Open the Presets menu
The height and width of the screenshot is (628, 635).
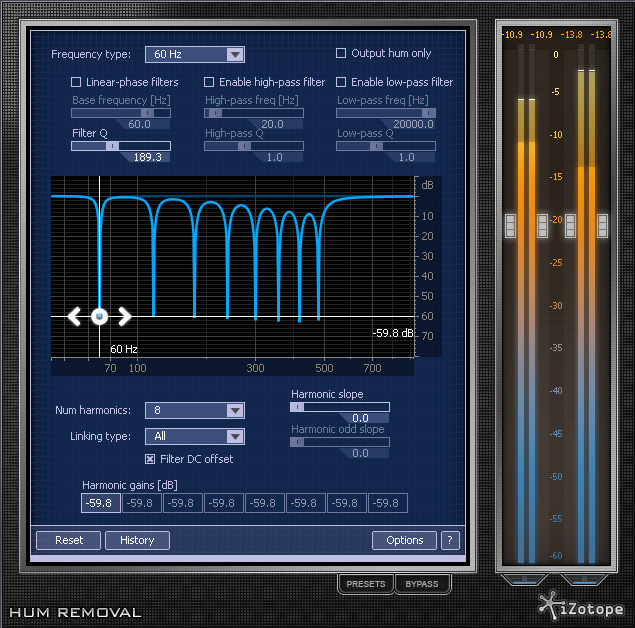365,584
